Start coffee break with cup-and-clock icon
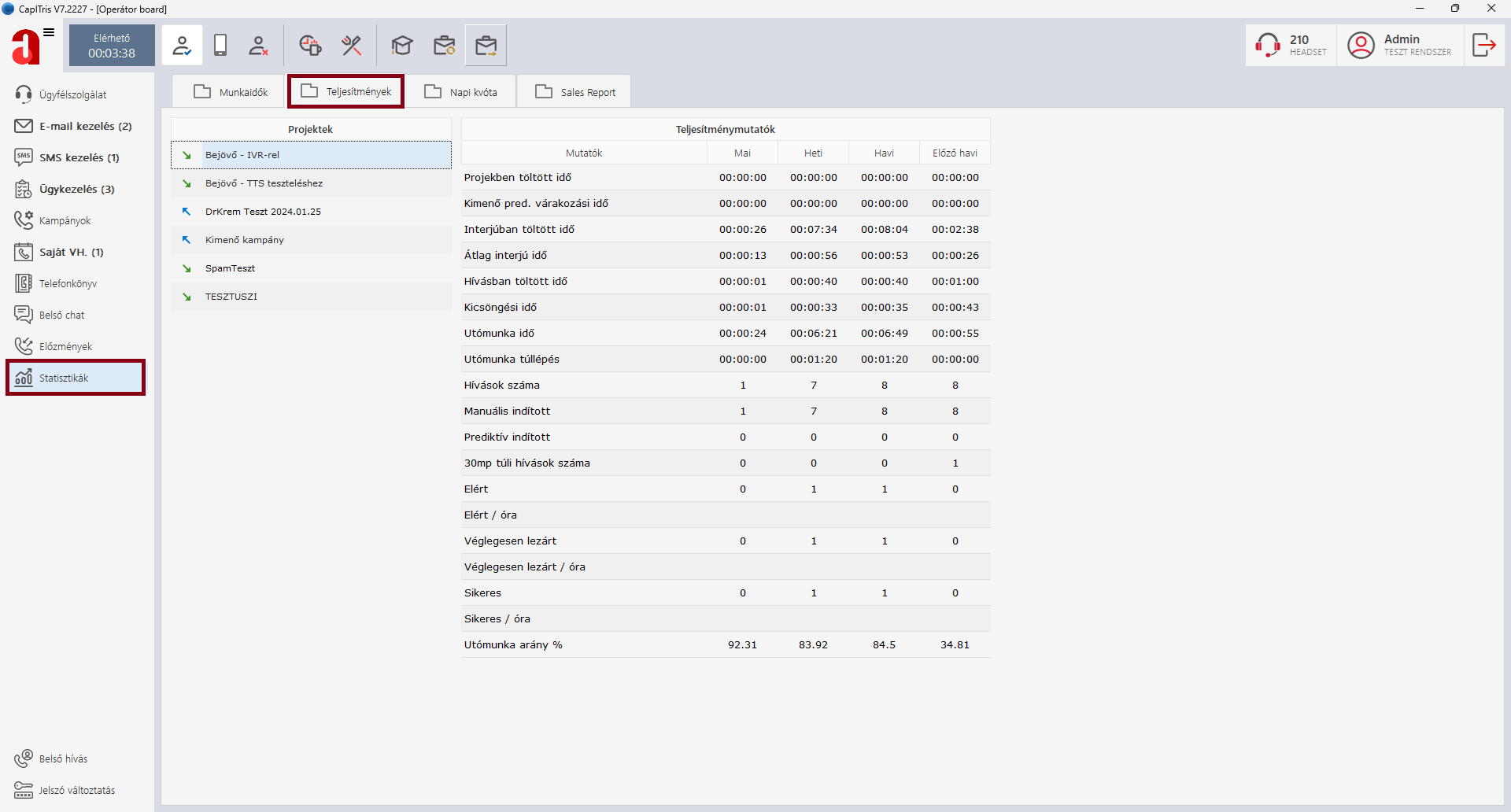The height and width of the screenshot is (812, 1511). coord(310,46)
